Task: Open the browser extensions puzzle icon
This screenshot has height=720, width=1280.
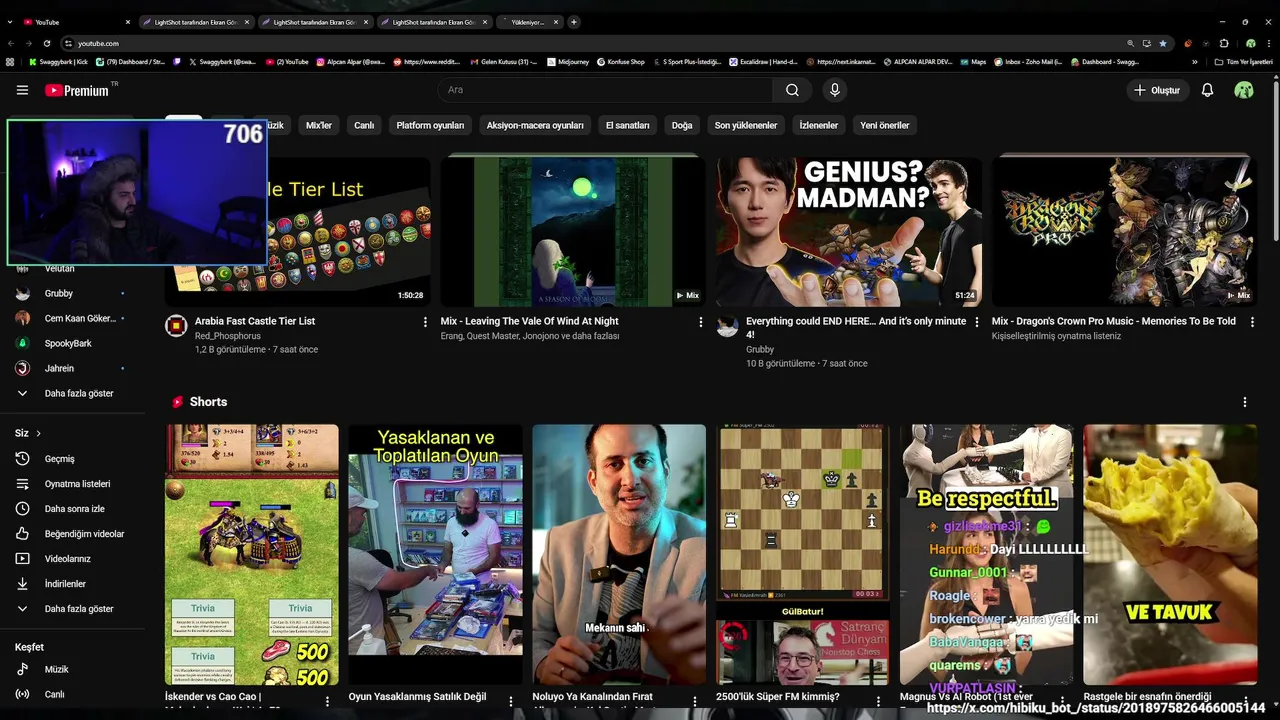Action: click(1223, 43)
